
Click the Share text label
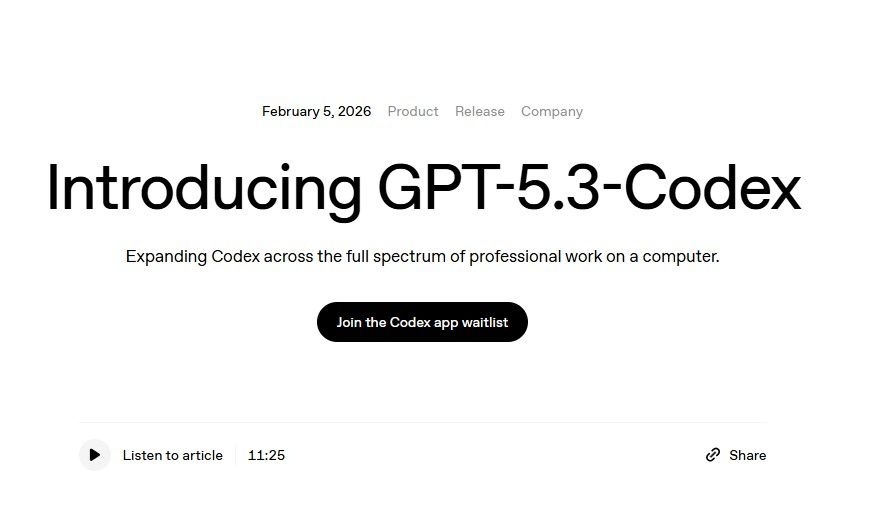[x=747, y=455]
